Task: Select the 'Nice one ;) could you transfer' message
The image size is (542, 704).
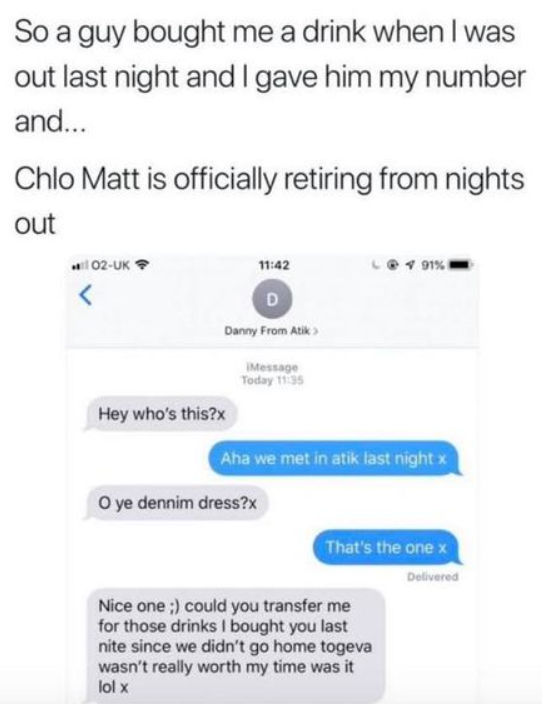Action: click(234, 646)
